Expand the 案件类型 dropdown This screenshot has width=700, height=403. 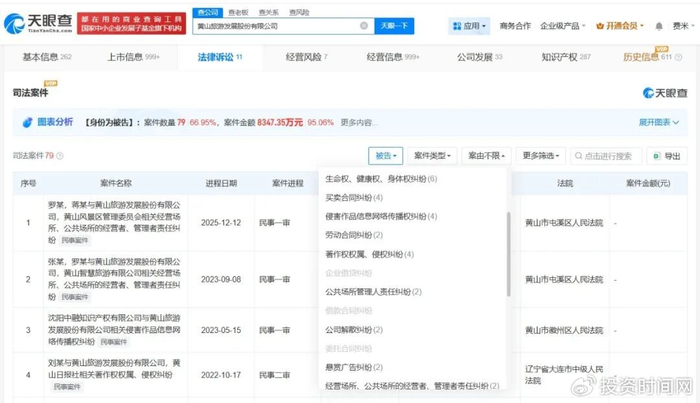[x=433, y=156]
